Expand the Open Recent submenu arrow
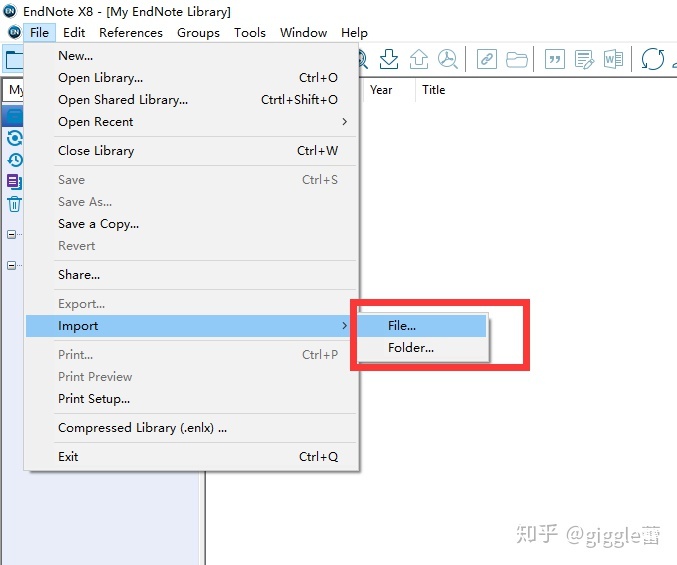This screenshot has height=565, width=677. point(344,122)
